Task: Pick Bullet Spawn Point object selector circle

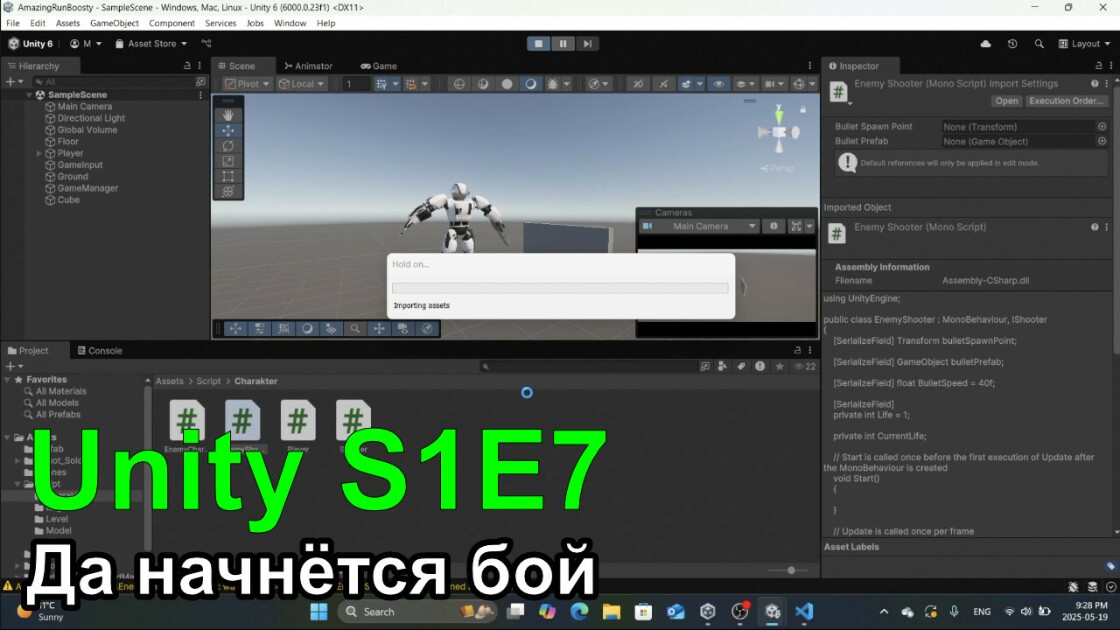Action: (x=1101, y=126)
